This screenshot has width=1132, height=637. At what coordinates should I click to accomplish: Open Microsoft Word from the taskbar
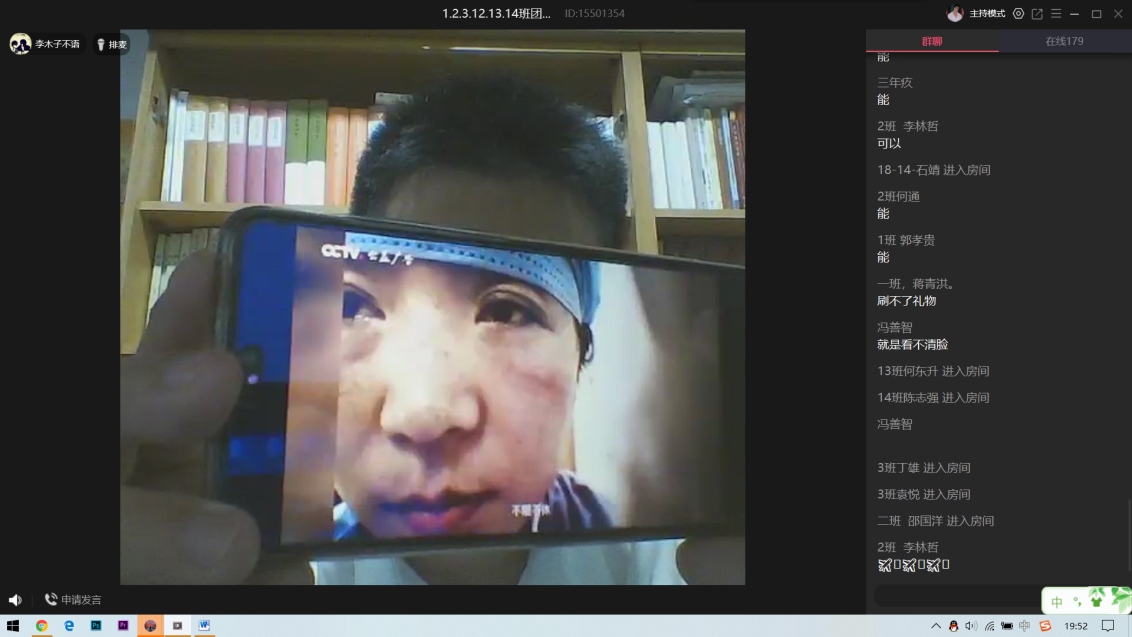click(204, 625)
